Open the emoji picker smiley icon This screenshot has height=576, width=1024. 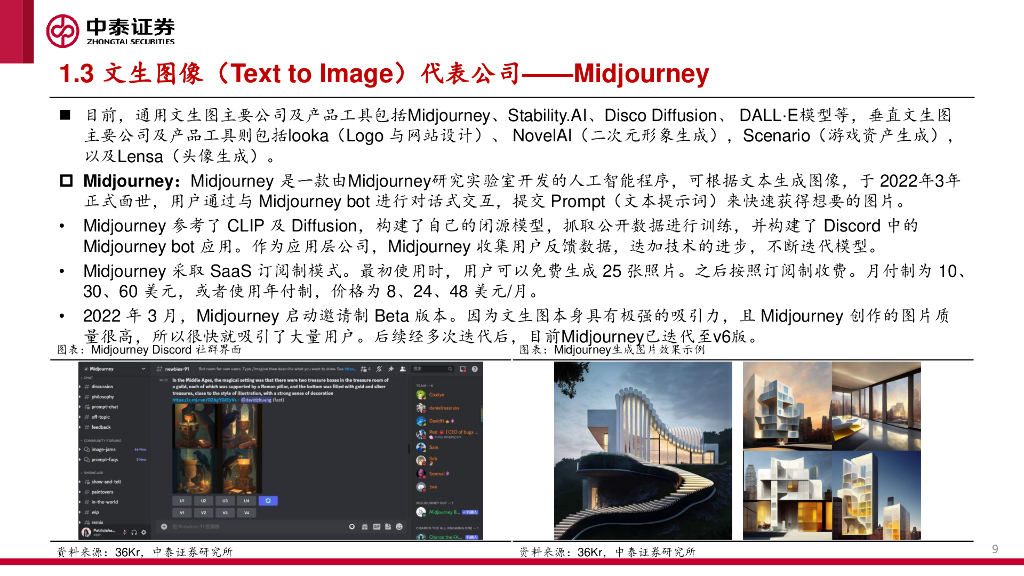coord(399,526)
